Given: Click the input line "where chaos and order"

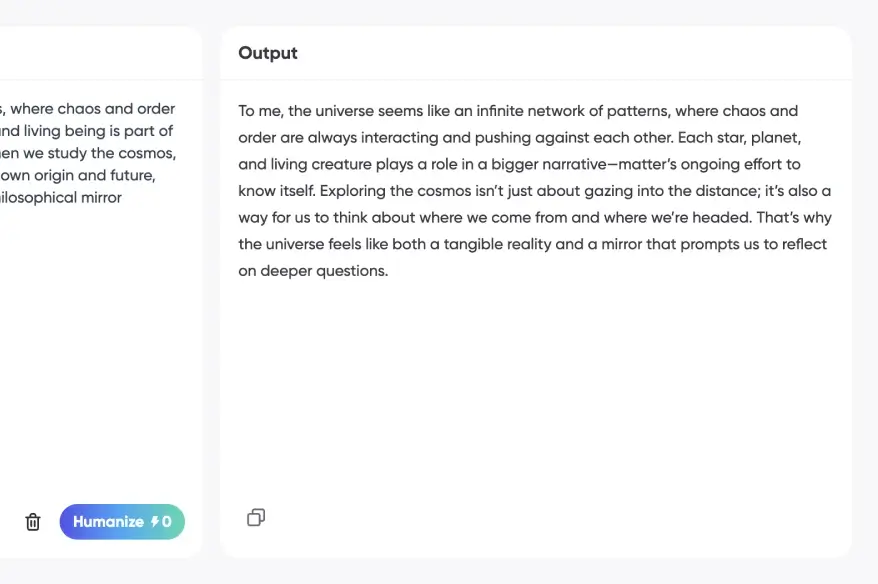Looking at the screenshot, I should point(94,109).
